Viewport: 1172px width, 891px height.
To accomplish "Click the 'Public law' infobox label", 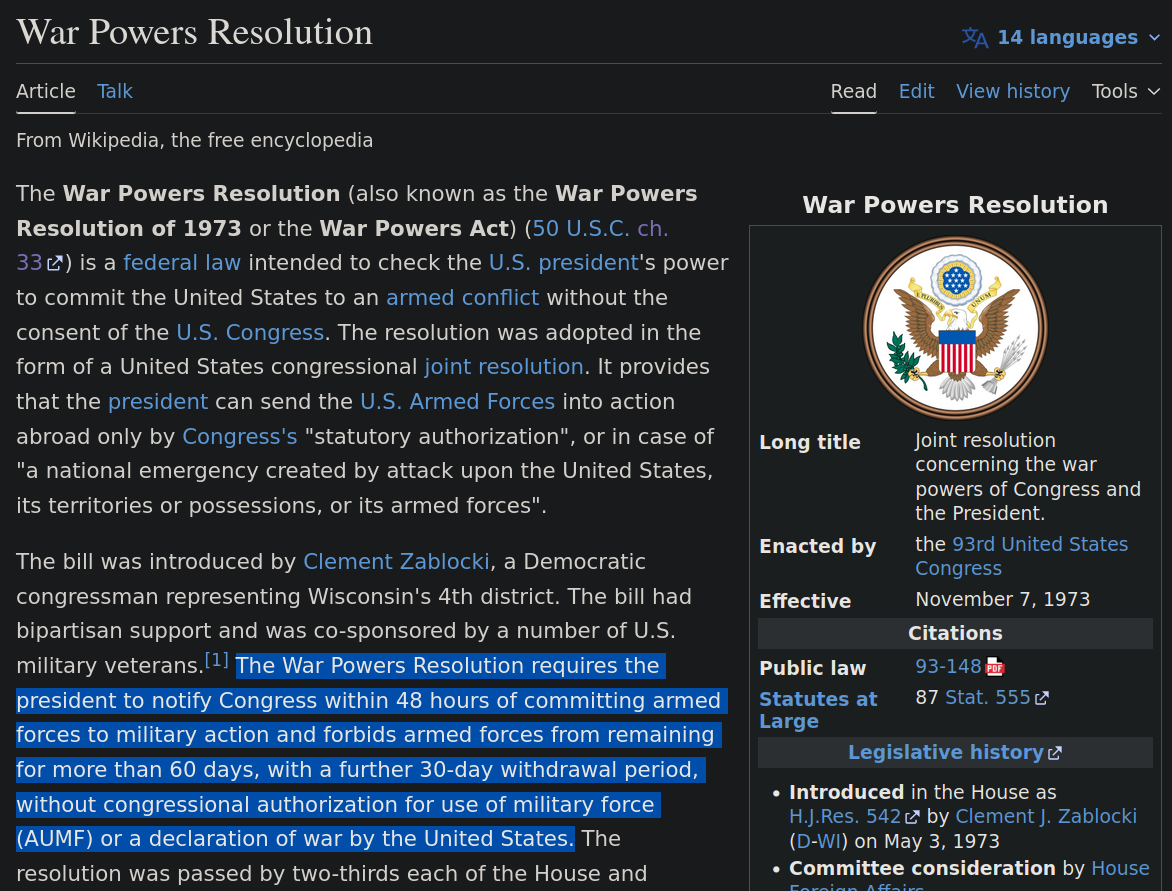I will (x=812, y=668).
